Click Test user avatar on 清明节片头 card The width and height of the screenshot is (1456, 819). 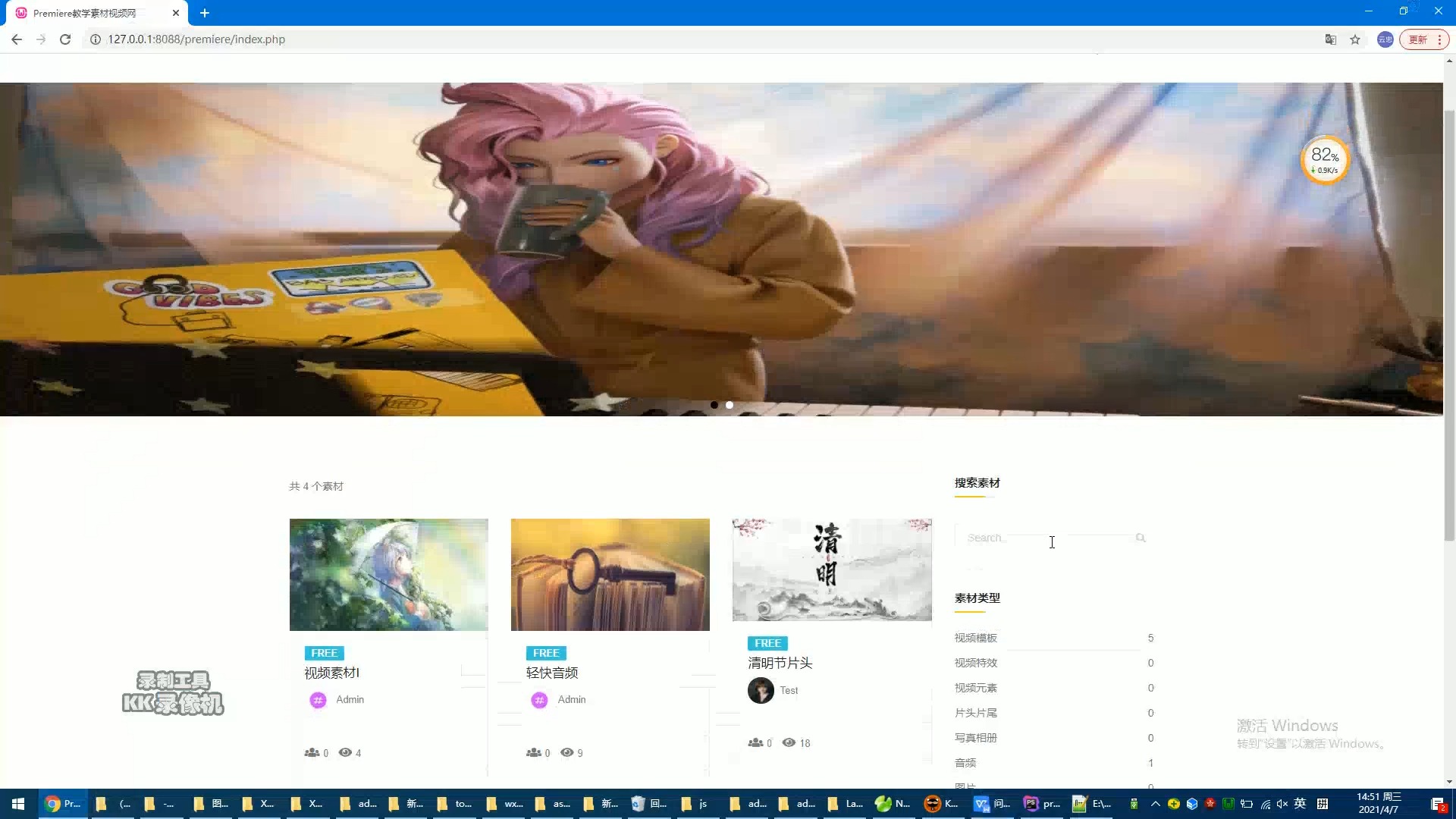click(761, 690)
